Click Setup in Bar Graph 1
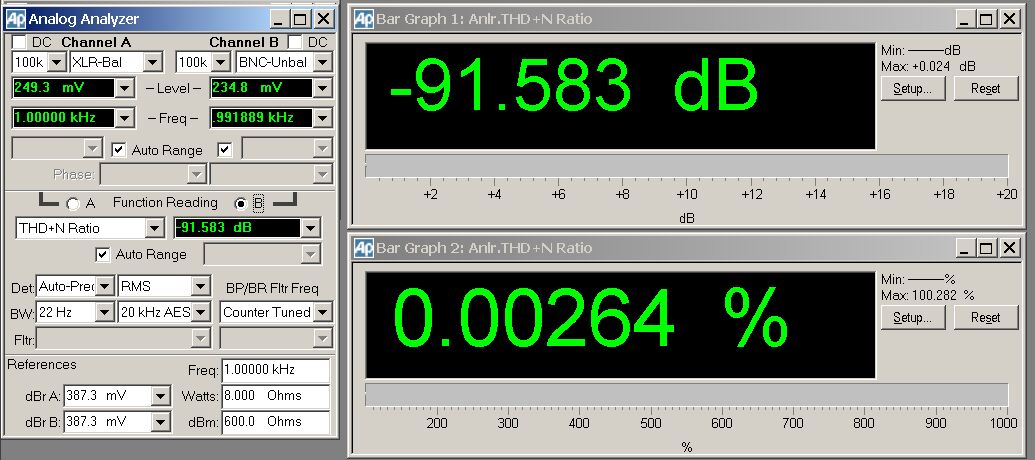Screen dimensions: 1035x460 click(x=913, y=88)
